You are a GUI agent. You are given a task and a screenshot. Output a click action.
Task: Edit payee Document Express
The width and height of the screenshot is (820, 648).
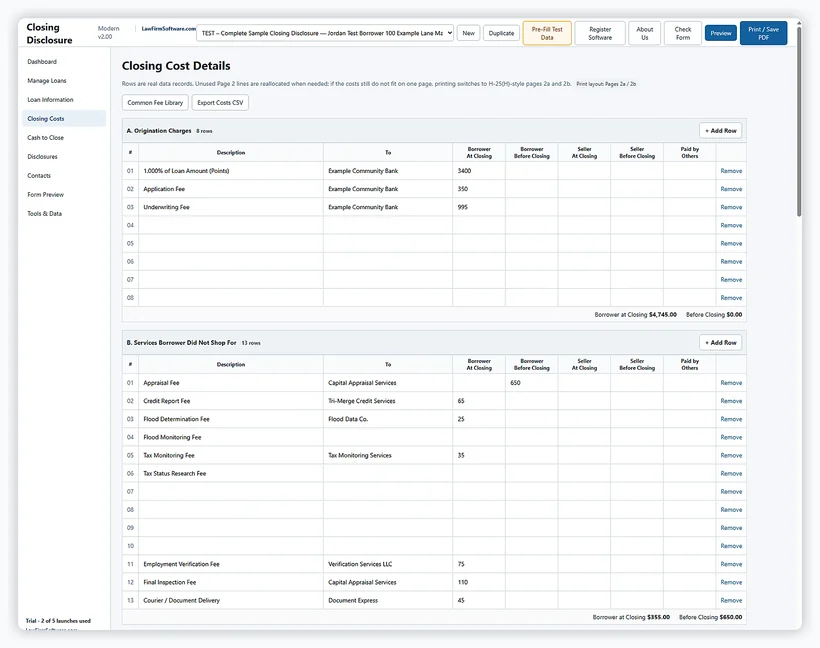tap(388, 600)
